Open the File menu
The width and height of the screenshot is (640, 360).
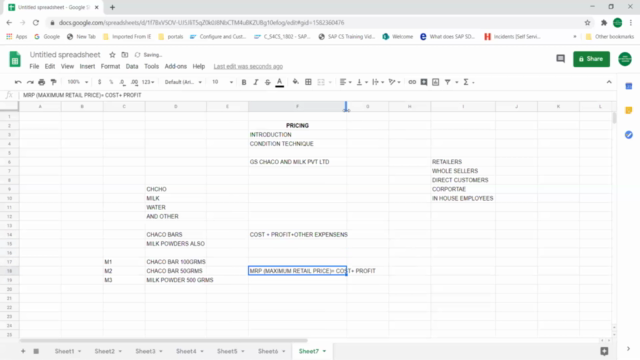(34, 66)
